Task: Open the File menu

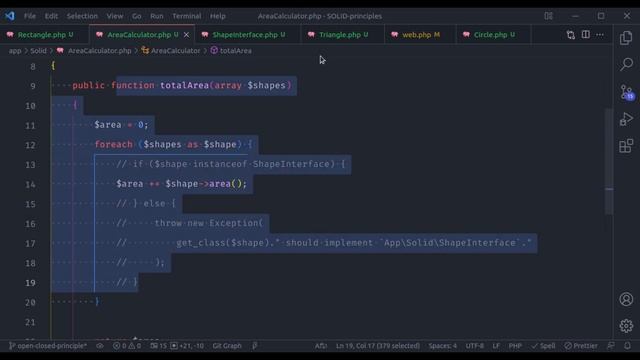Action: [30, 16]
